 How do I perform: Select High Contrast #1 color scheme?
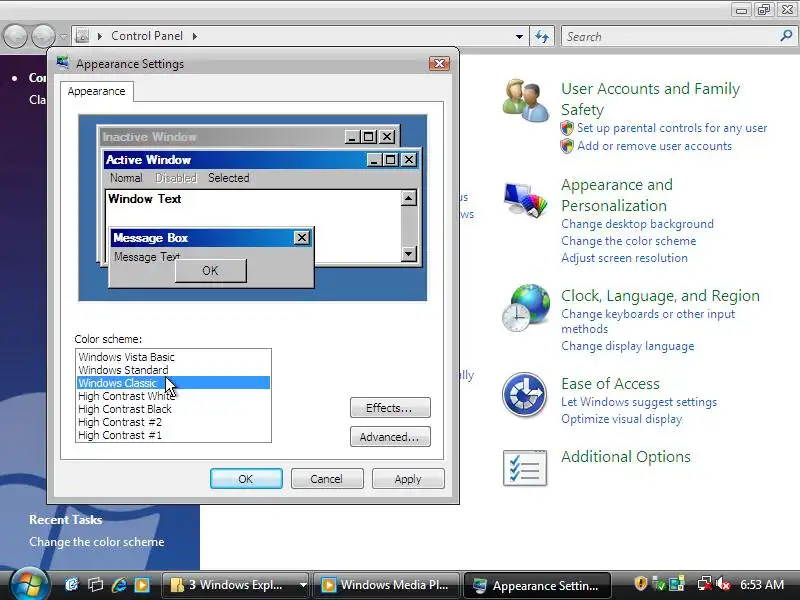pyautogui.click(x=173, y=435)
